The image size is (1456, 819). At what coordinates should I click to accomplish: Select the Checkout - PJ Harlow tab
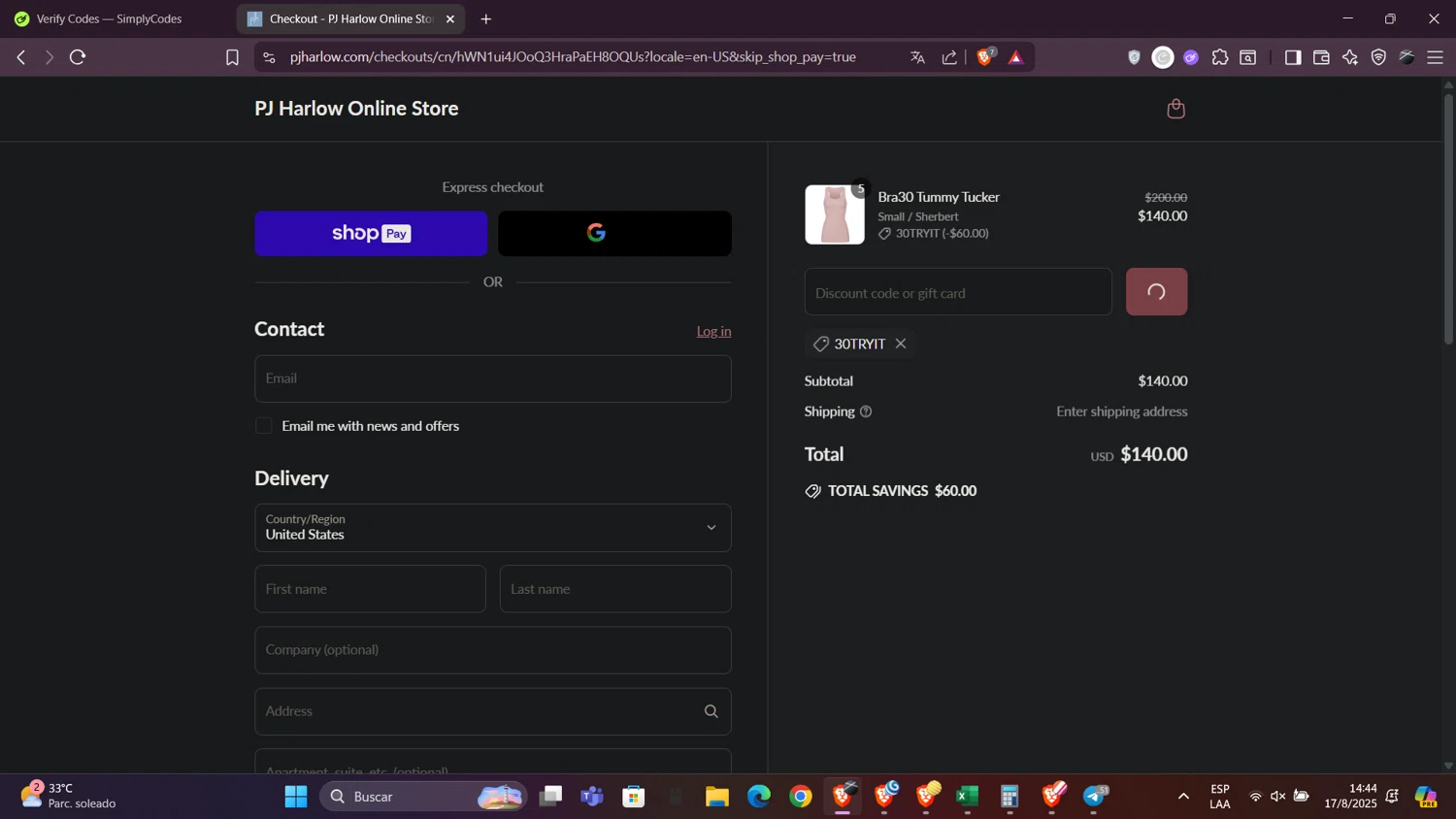pos(350,18)
